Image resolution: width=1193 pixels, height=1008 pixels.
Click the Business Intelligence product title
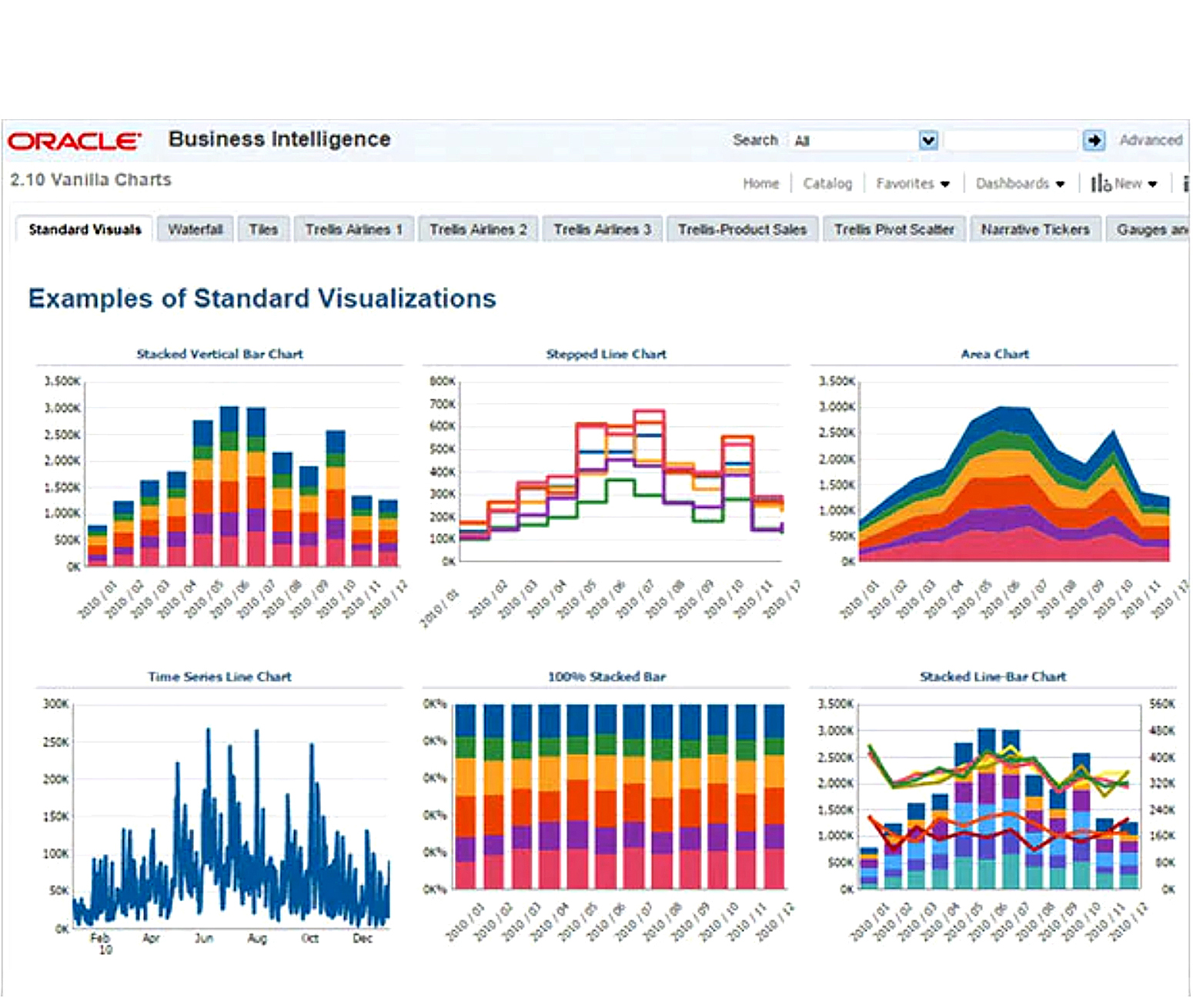279,139
